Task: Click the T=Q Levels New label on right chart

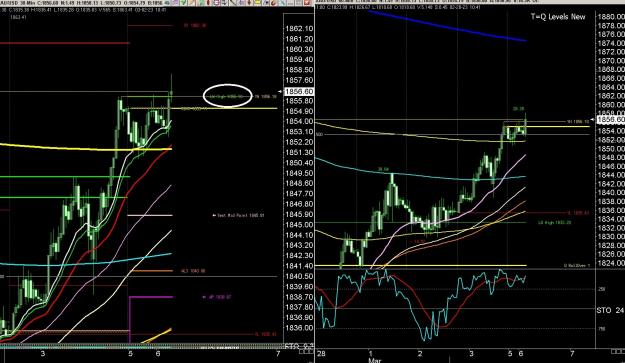Action: coord(558,17)
